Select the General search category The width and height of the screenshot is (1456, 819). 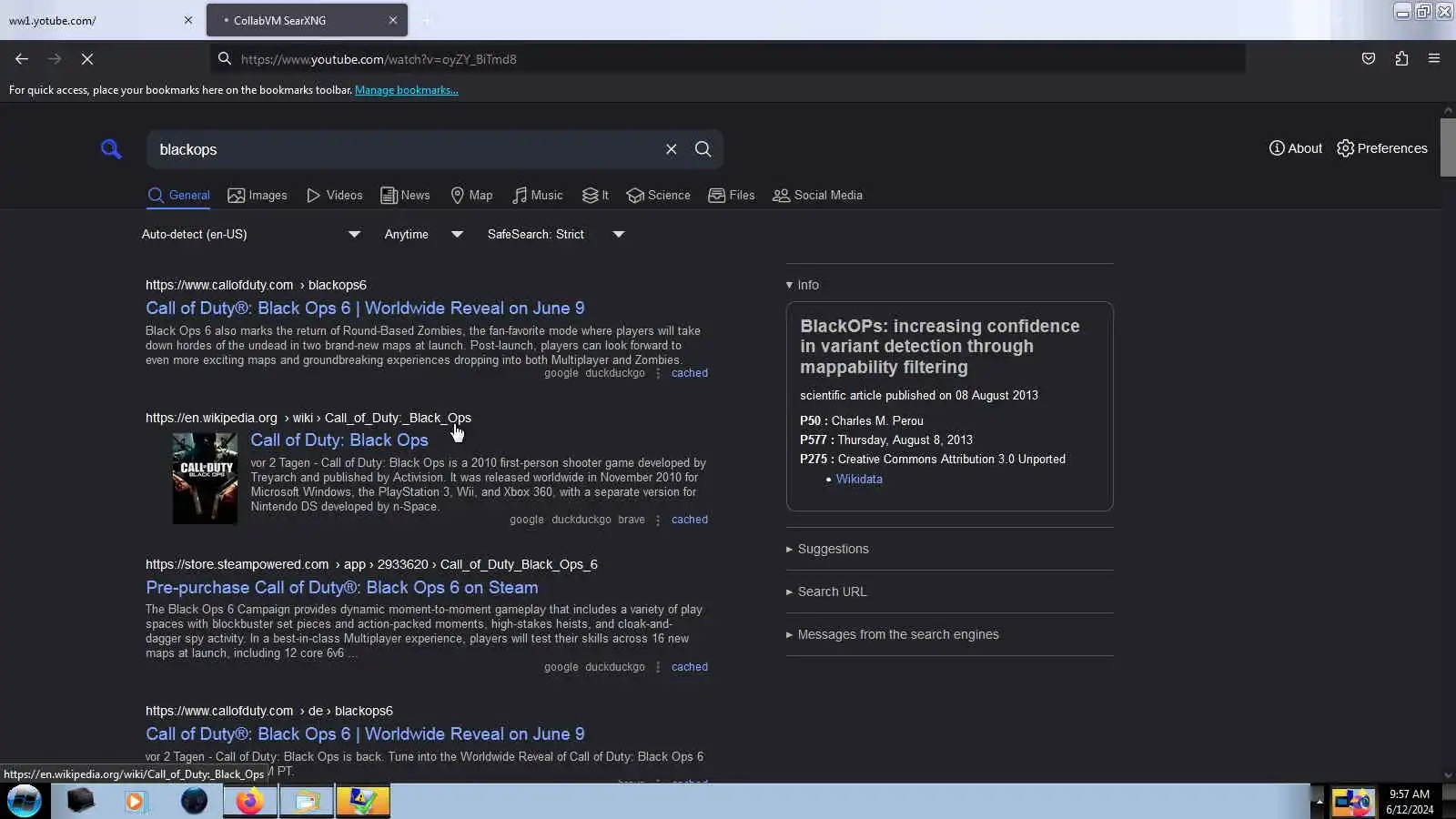coord(179,196)
